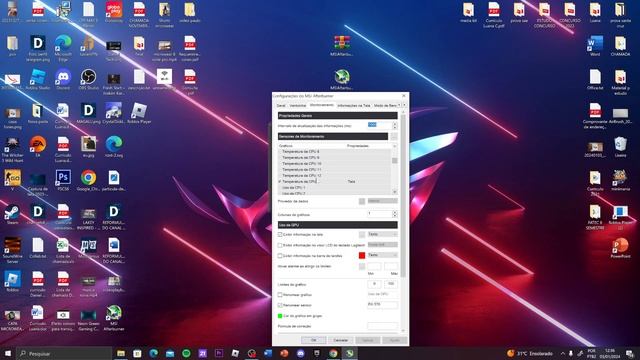Open the Steam desktop shortcut
Image resolution: width=640 pixels, height=360 pixels.
(12, 214)
